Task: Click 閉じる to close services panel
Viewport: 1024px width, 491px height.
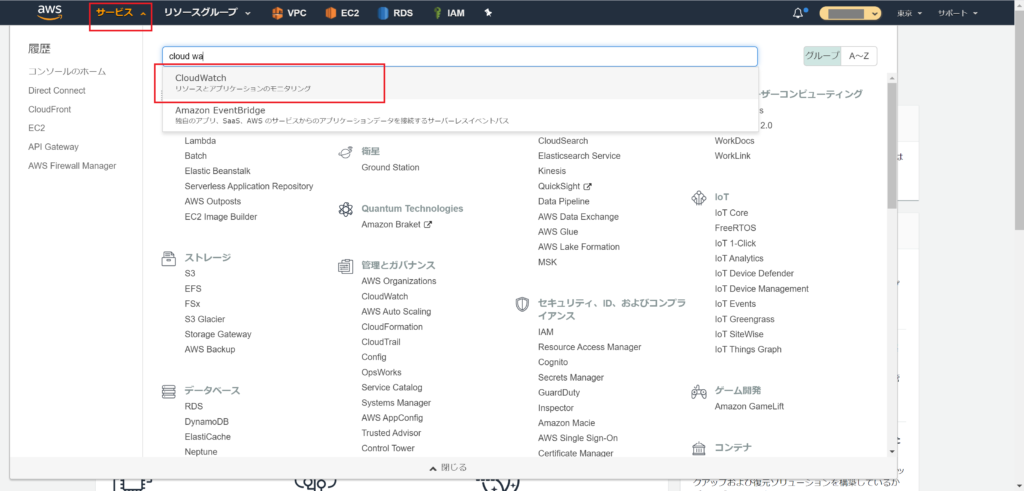Action: pos(447,467)
